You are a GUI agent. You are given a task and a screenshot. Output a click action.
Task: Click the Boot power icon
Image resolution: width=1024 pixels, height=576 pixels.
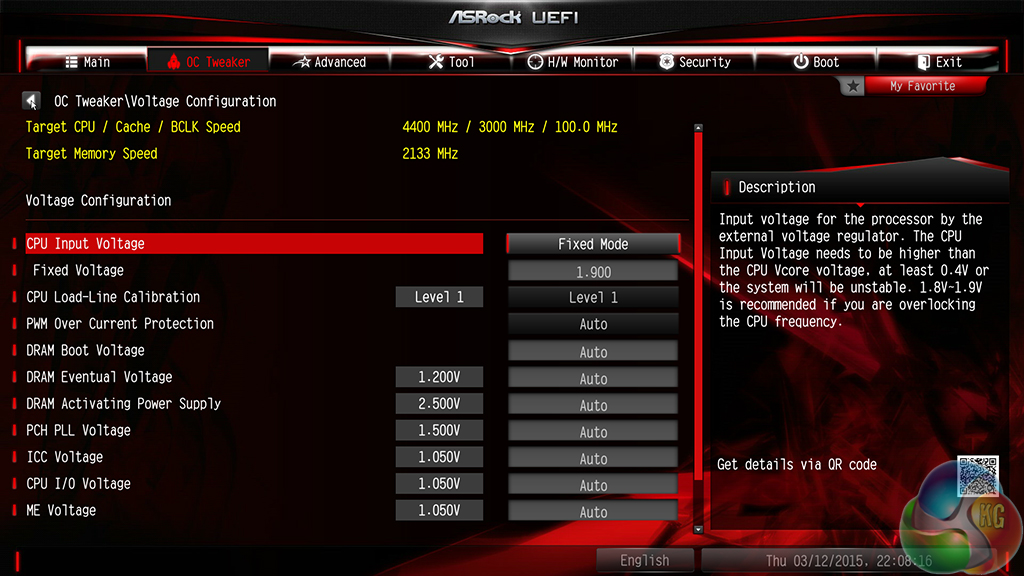[x=801, y=62]
